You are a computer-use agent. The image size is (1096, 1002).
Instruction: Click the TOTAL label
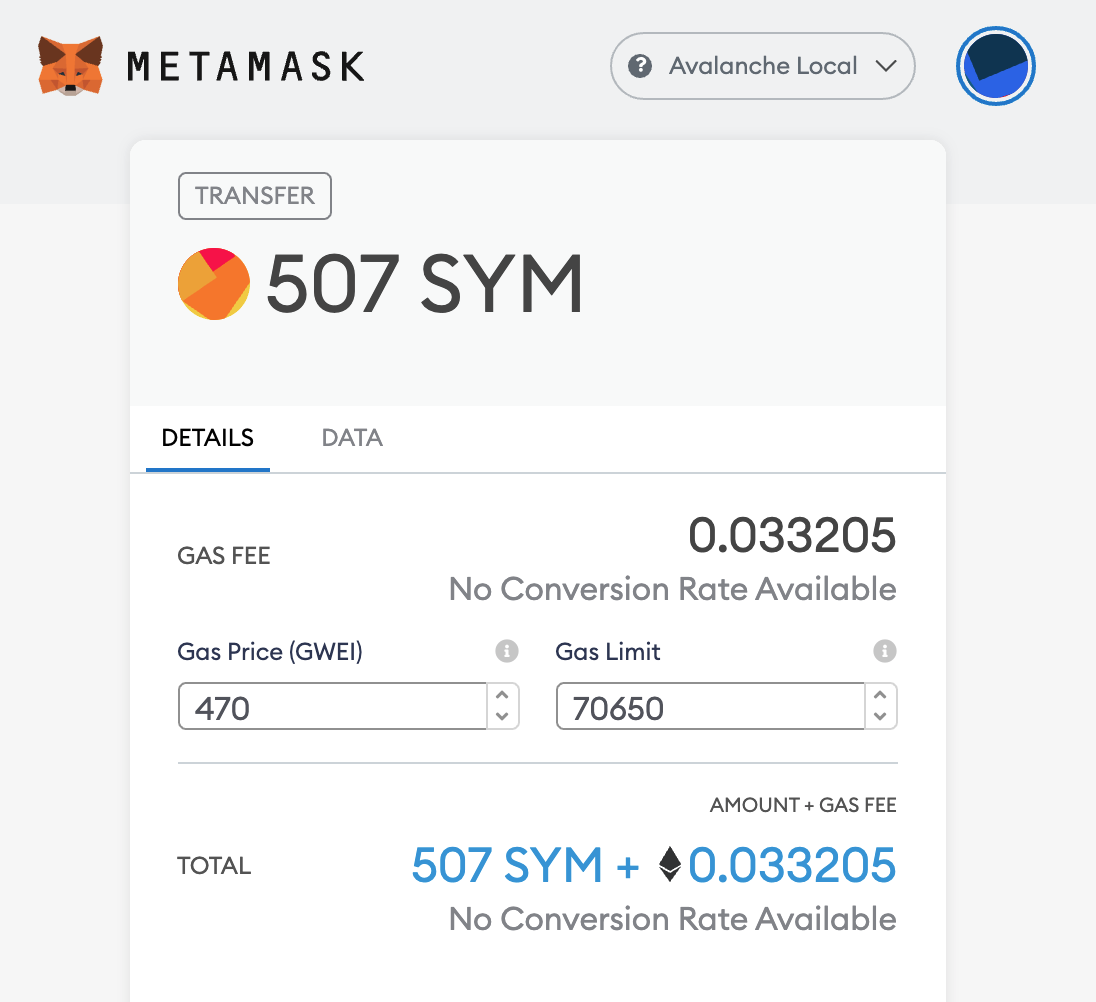pyautogui.click(x=214, y=866)
